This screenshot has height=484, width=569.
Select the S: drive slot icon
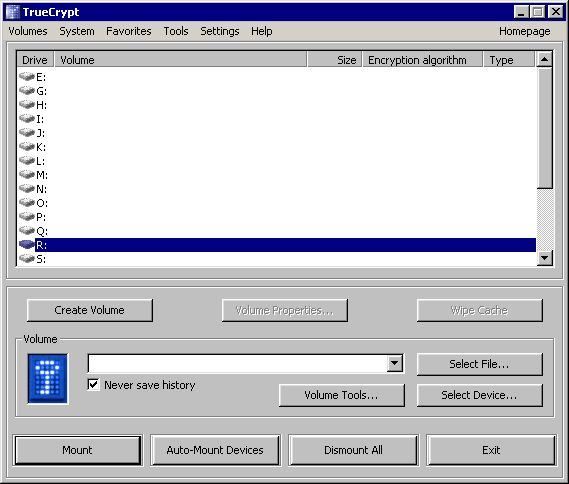pos(26,259)
